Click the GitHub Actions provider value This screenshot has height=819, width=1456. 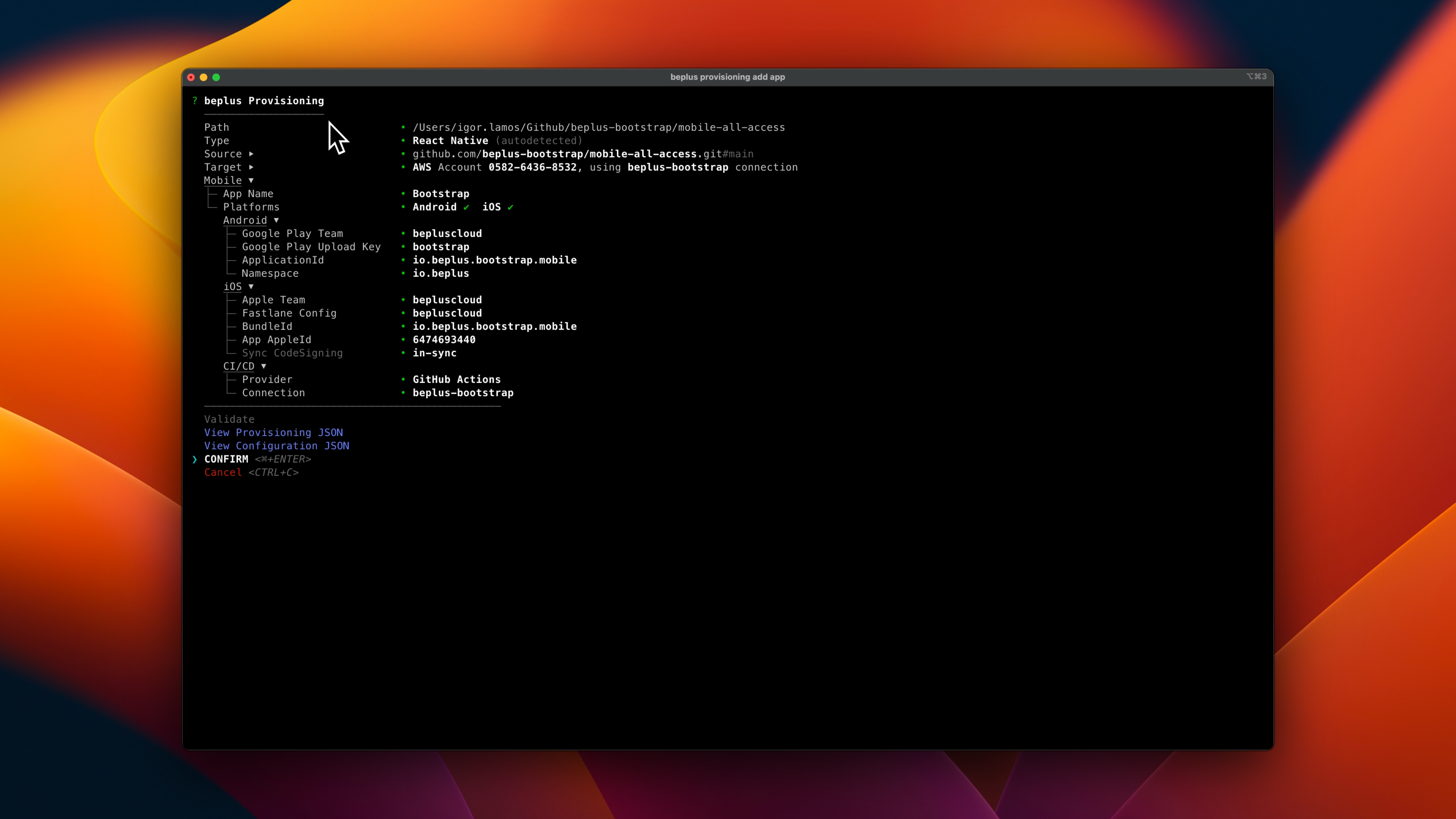pos(457,380)
